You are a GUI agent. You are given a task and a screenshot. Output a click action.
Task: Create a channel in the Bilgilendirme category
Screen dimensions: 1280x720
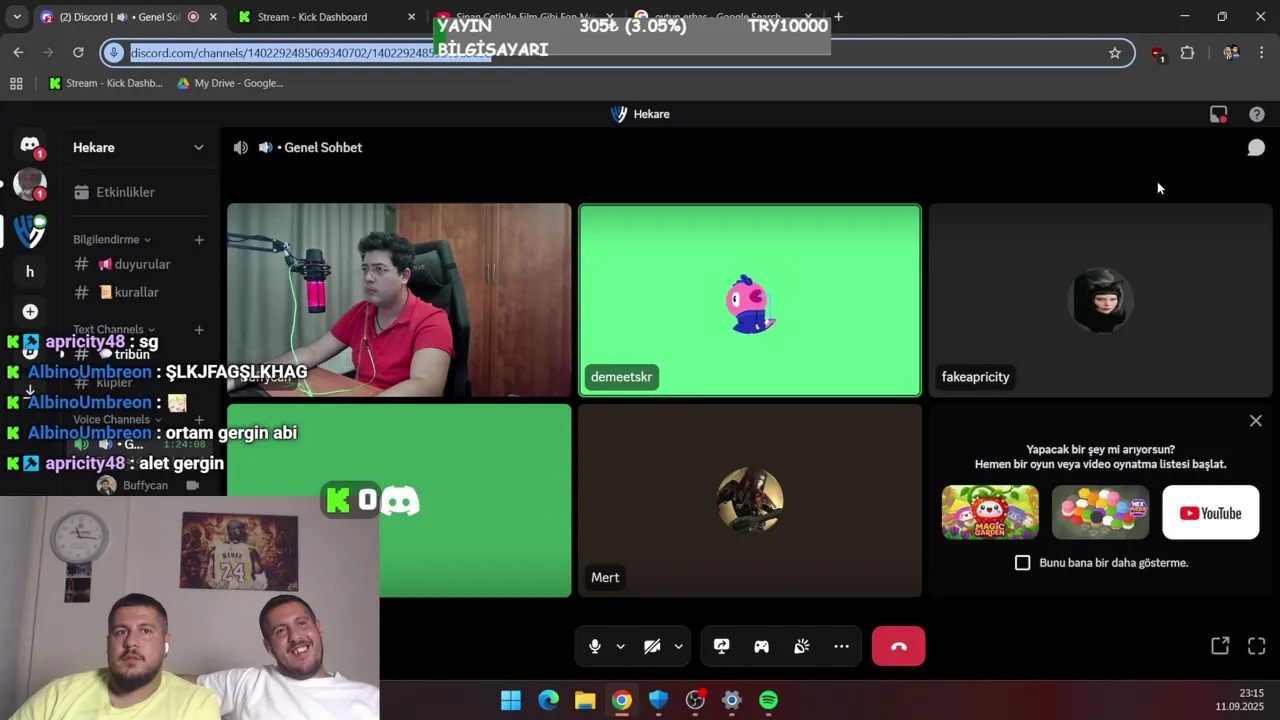(x=199, y=239)
